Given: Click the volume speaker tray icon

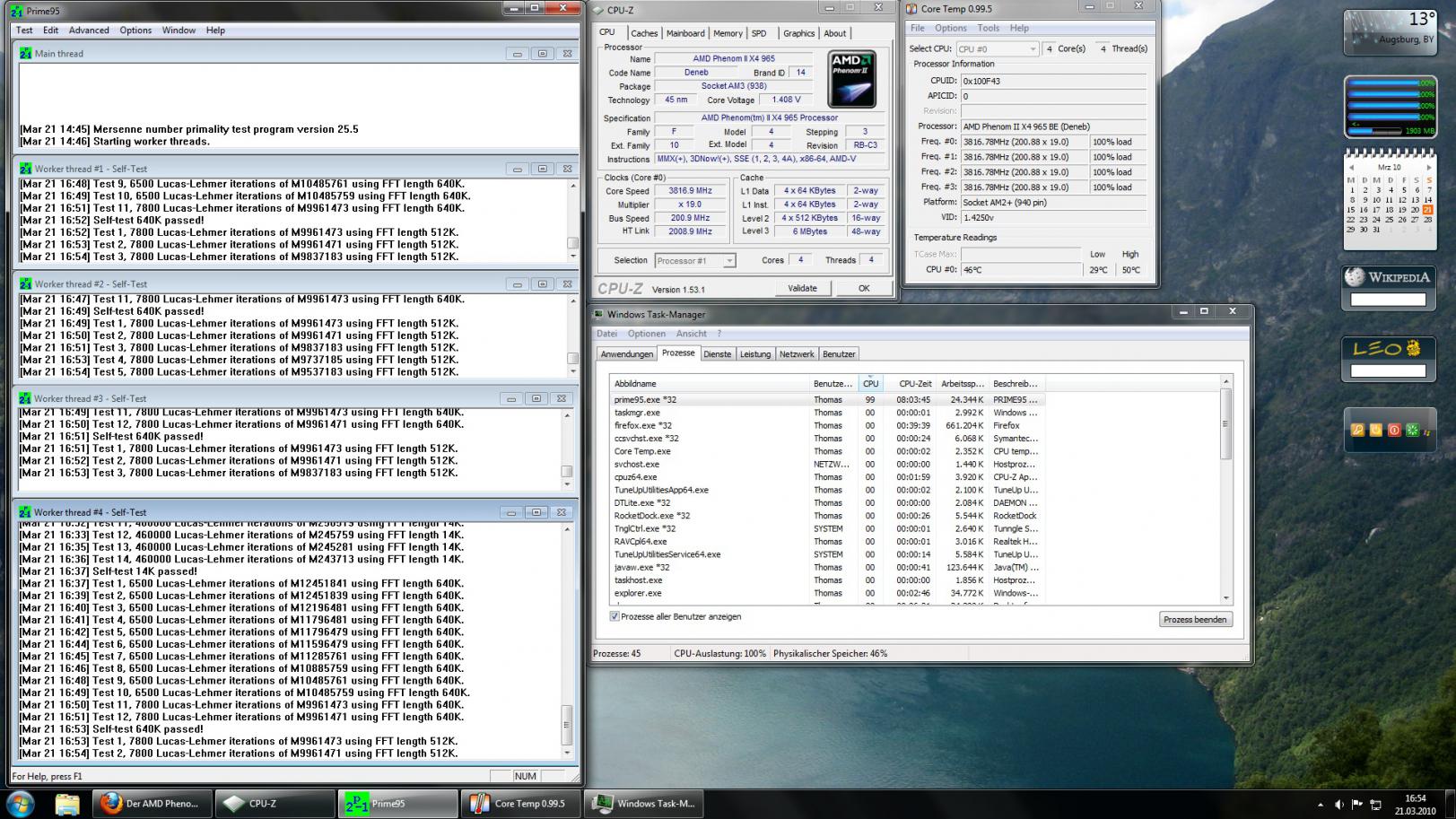Looking at the screenshot, I should tap(1338, 805).
